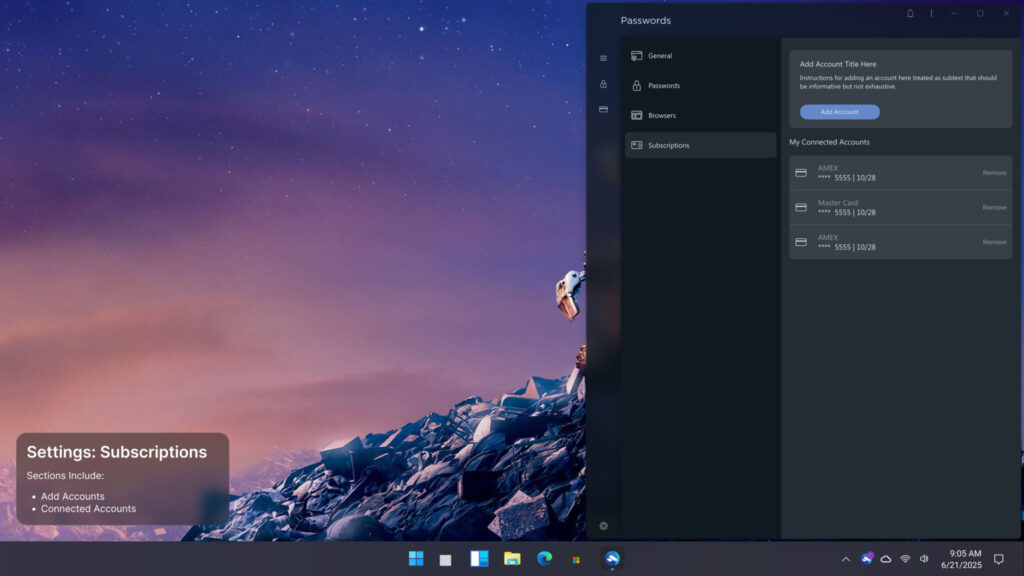The image size is (1024, 576).
Task: Select the credit card icon in the left rail
Action: click(x=604, y=109)
